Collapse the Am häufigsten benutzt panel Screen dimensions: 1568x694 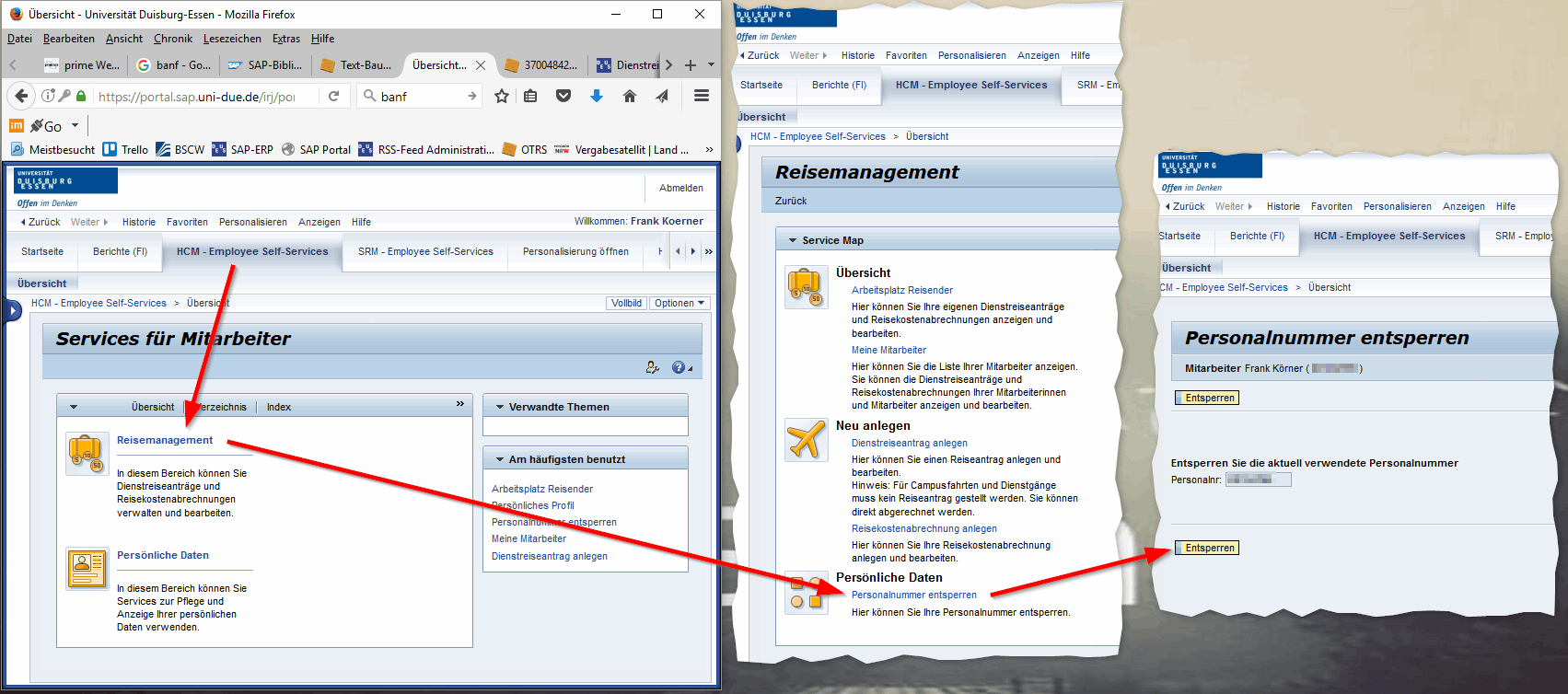[x=500, y=459]
